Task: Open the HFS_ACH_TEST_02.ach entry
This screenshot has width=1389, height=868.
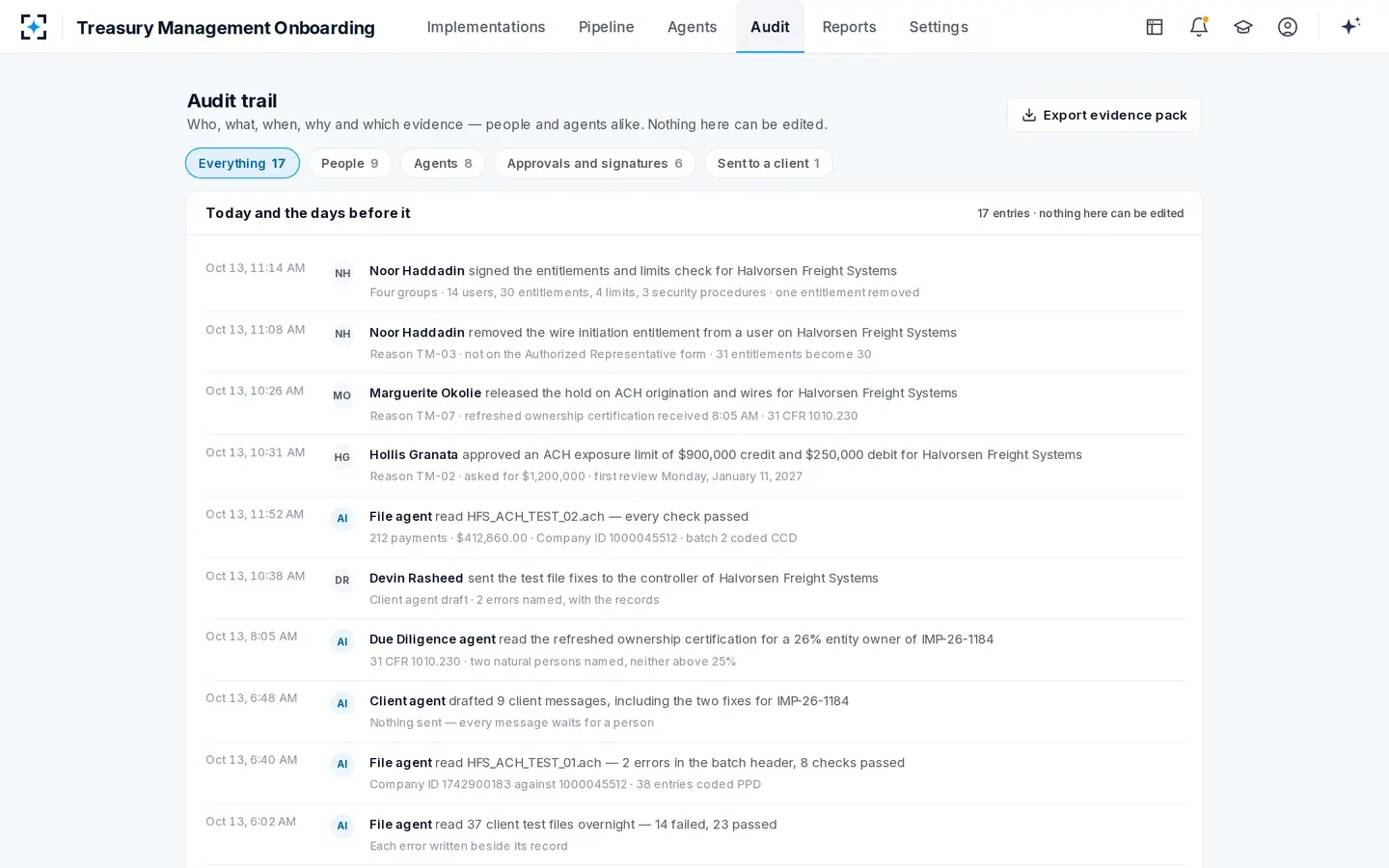Action: pyautogui.click(x=694, y=527)
